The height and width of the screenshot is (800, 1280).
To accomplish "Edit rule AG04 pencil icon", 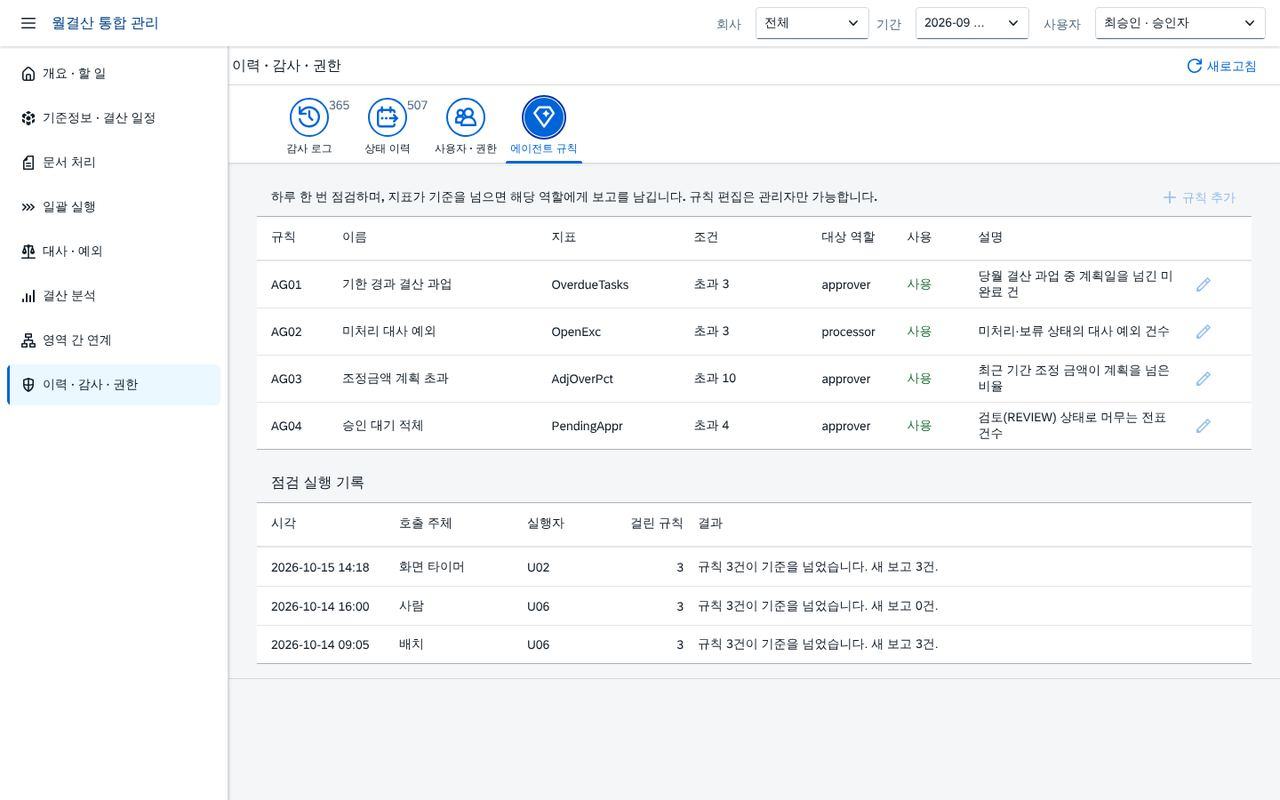I will (1203, 426).
